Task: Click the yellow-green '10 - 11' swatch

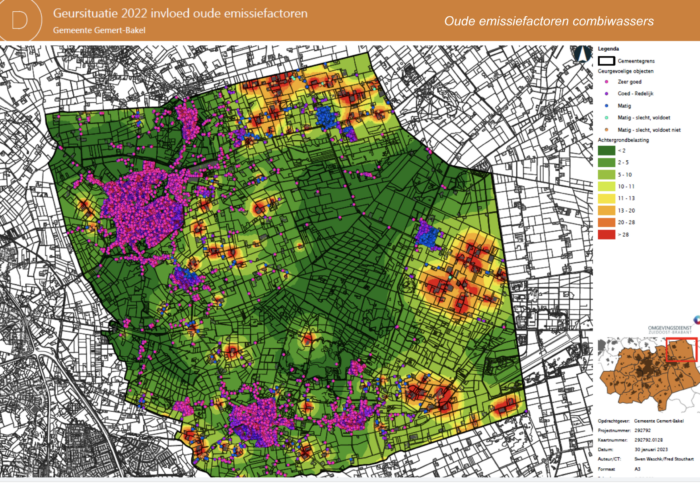Action: point(606,186)
